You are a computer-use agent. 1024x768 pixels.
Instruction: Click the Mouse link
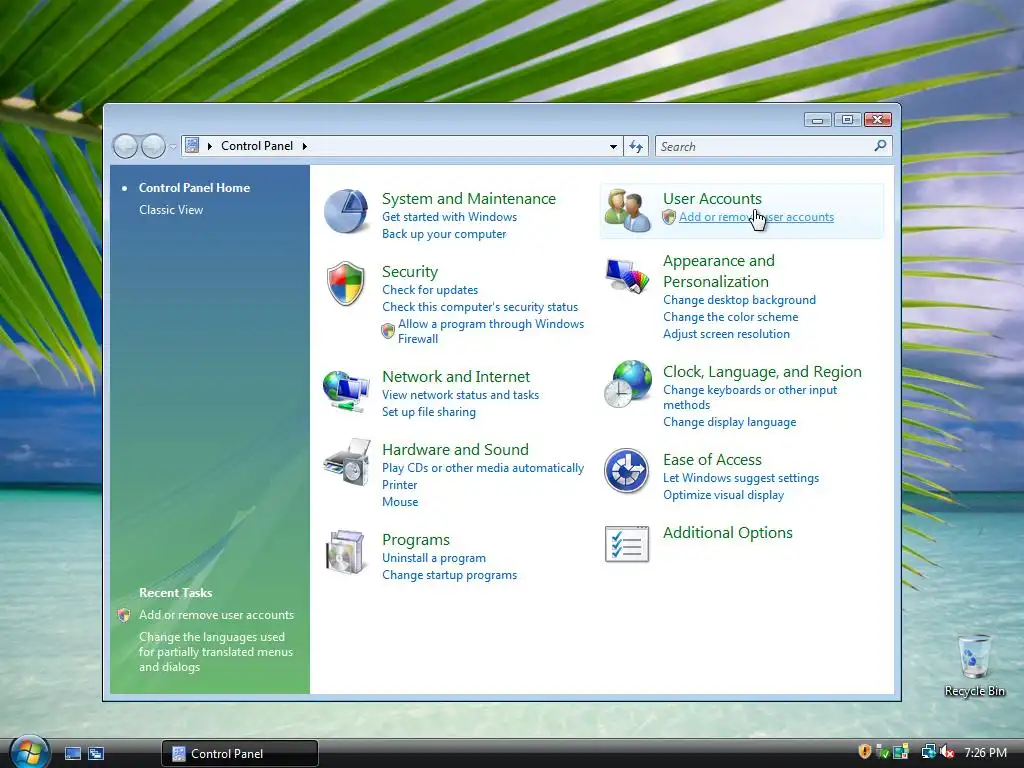(x=400, y=502)
